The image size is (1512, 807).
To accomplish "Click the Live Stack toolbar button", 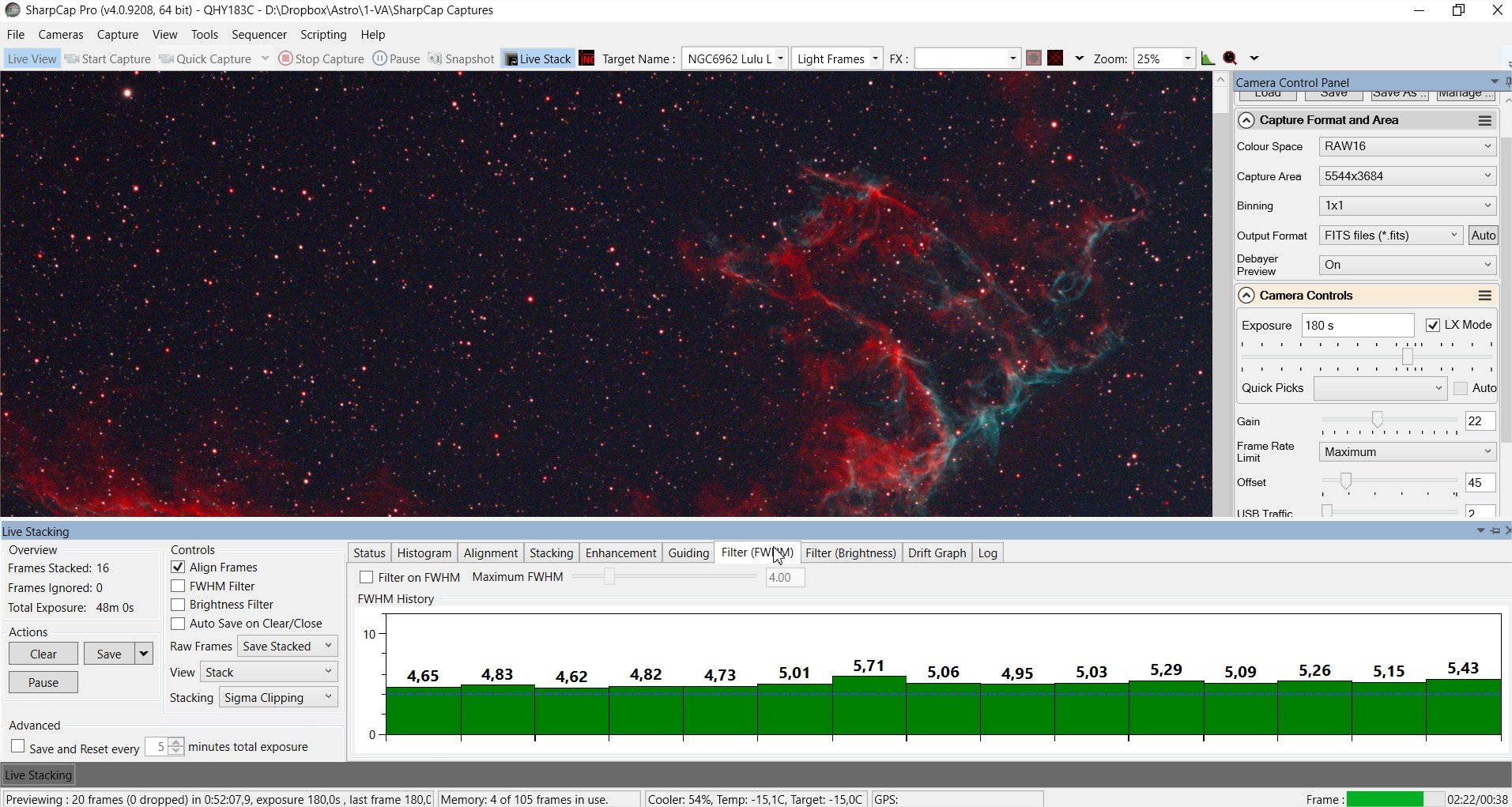I will pyautogui.click(x=538, y=58).
